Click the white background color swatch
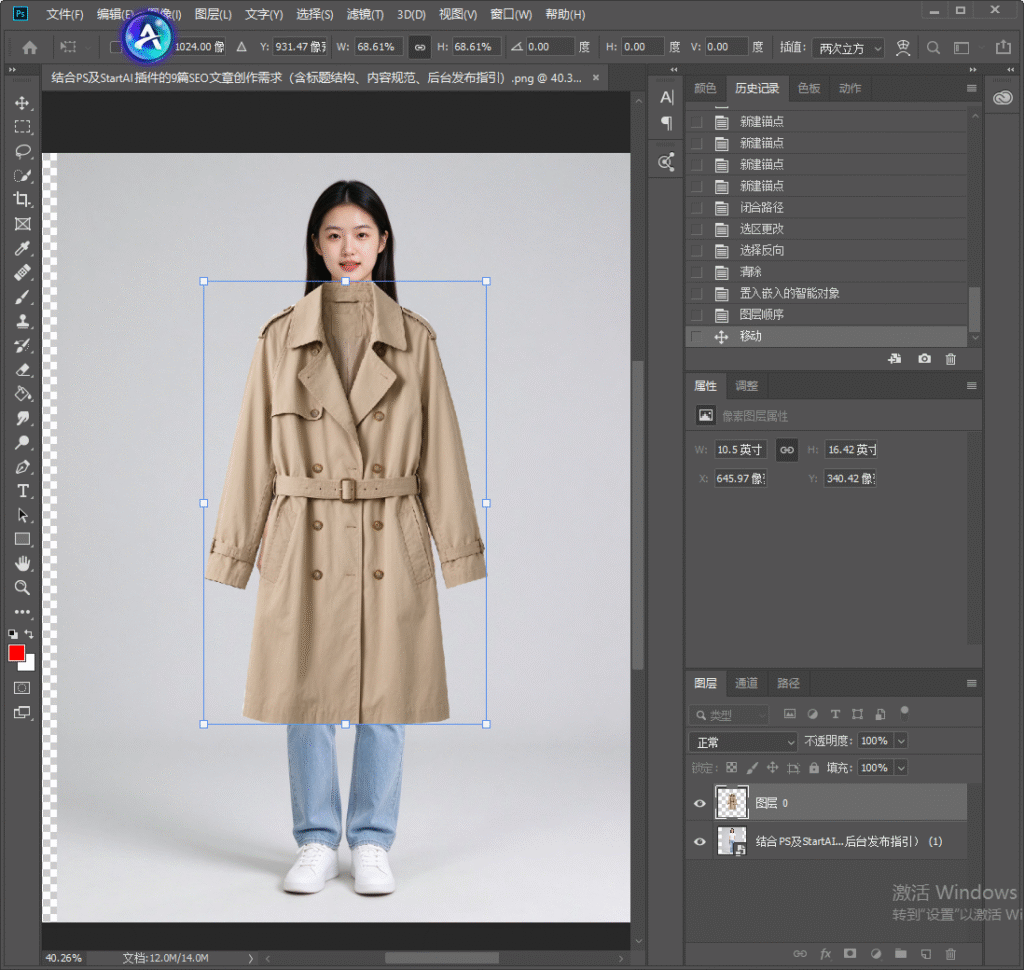The image size is (1024, 970). click(29, 664)
